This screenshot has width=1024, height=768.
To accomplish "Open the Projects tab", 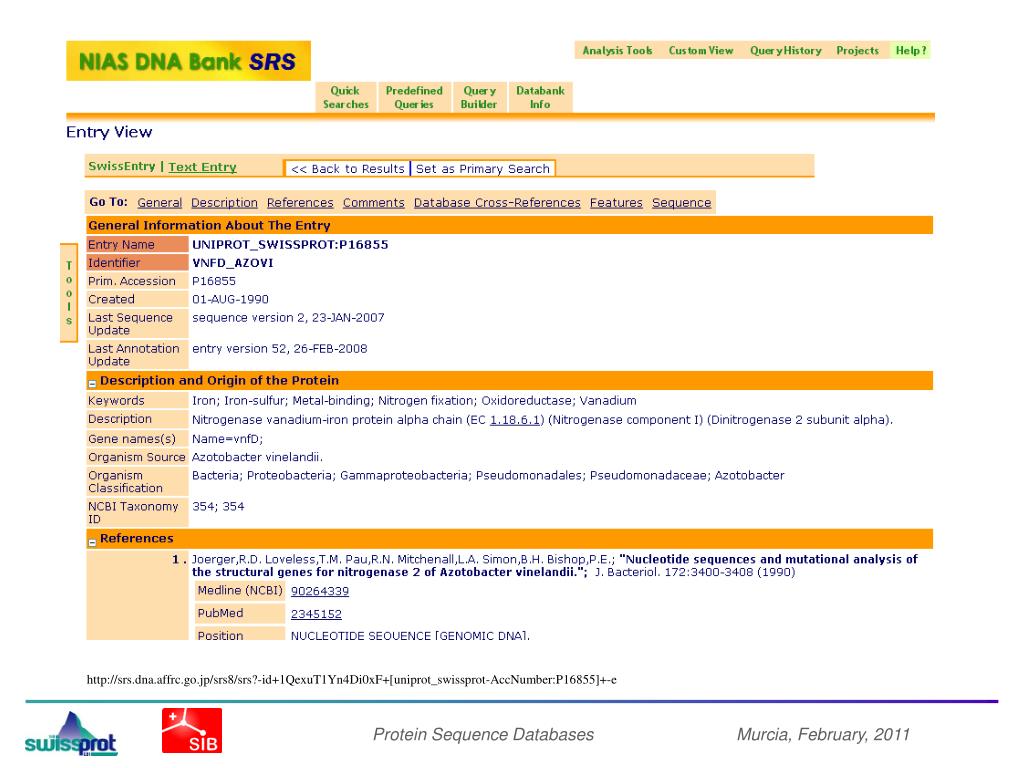I will (x=857, y=50).
